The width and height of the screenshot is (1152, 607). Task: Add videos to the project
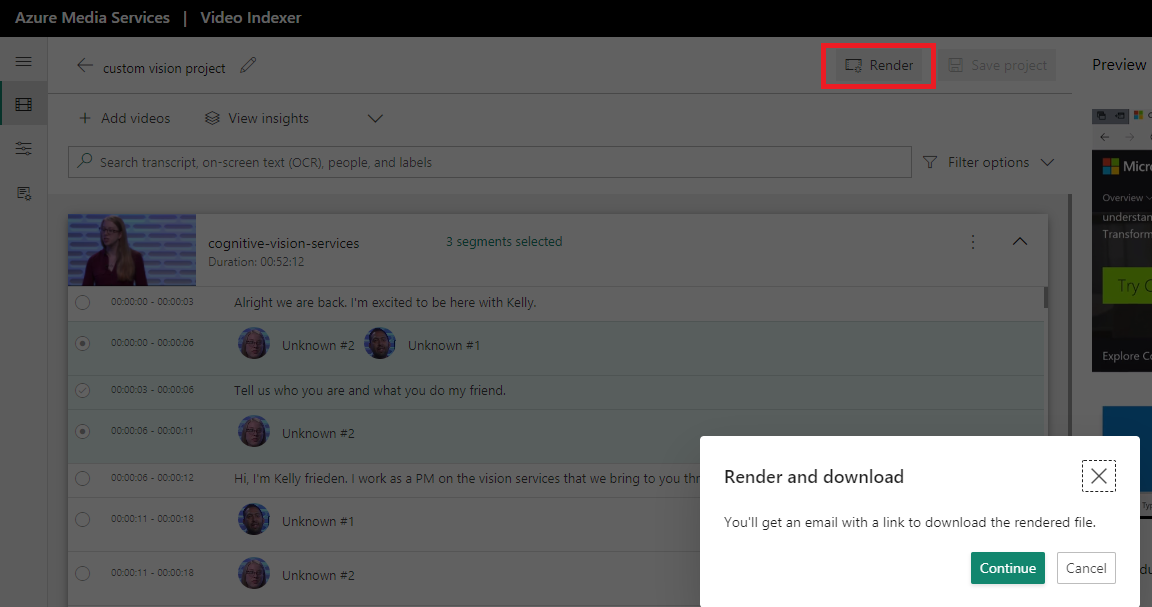coord(124,118)
